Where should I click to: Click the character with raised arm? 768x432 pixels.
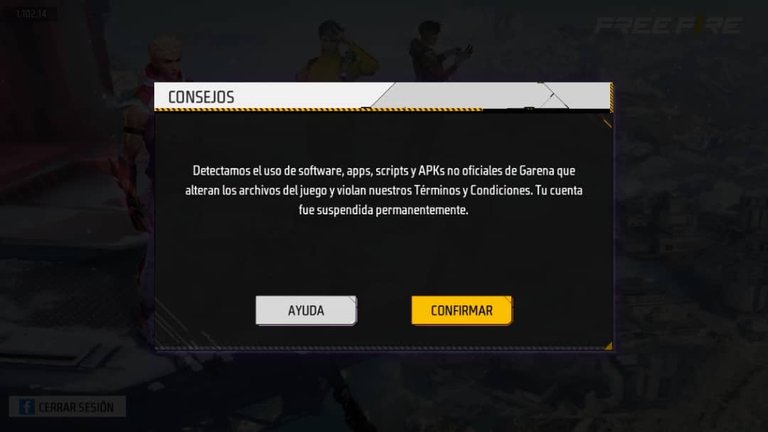(x=438, y=51)
